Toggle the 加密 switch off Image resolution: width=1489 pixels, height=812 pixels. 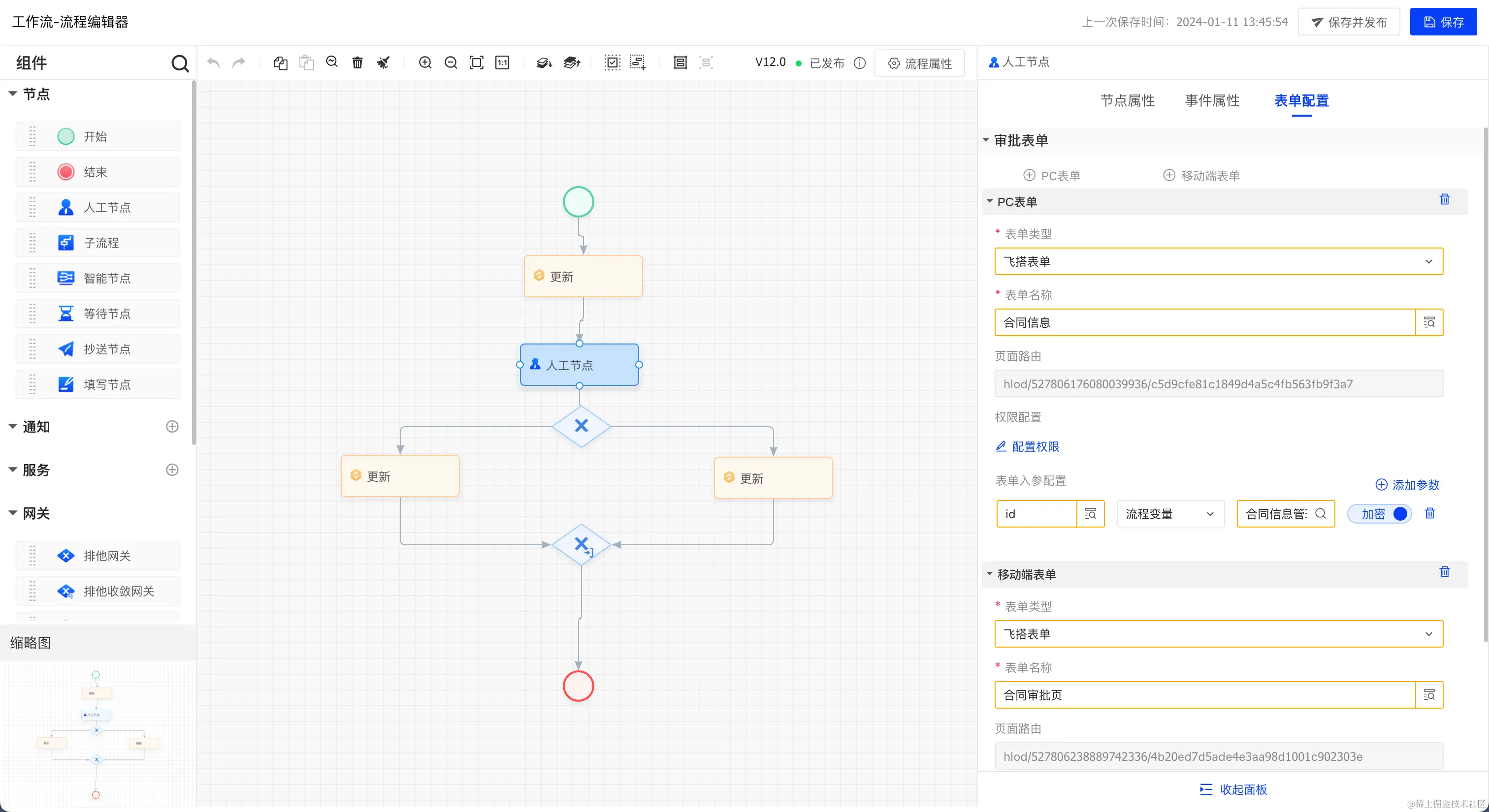(1381, 513)
